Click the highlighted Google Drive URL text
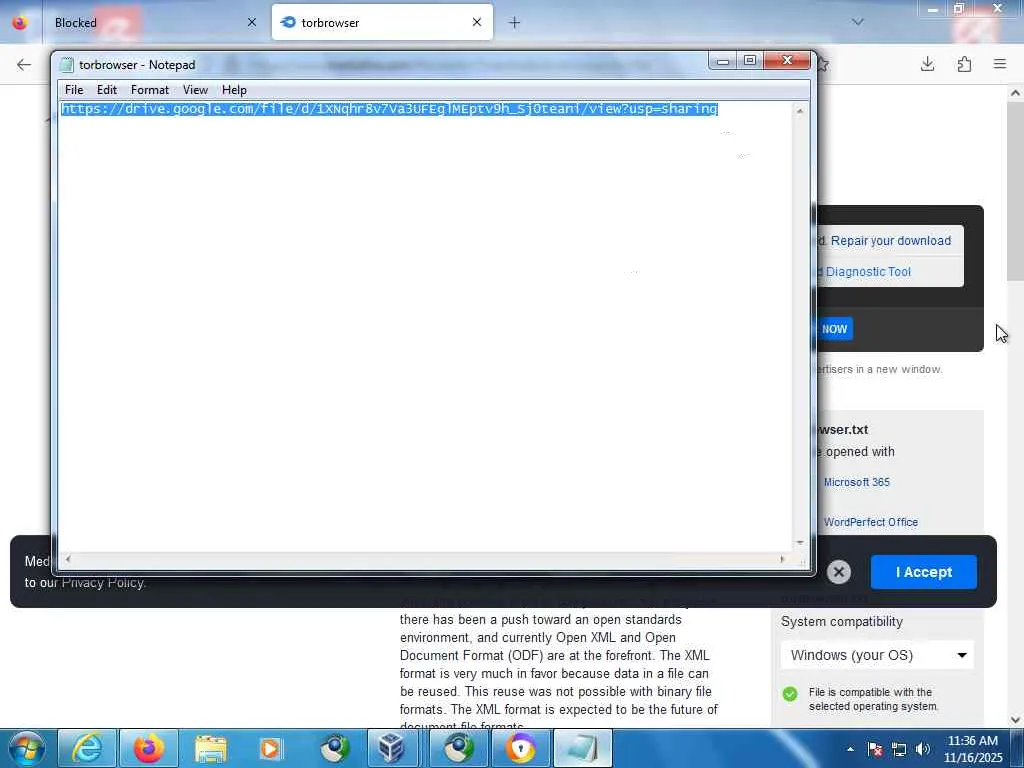The width and height of the screenshot is (1024, 768). 389,109
